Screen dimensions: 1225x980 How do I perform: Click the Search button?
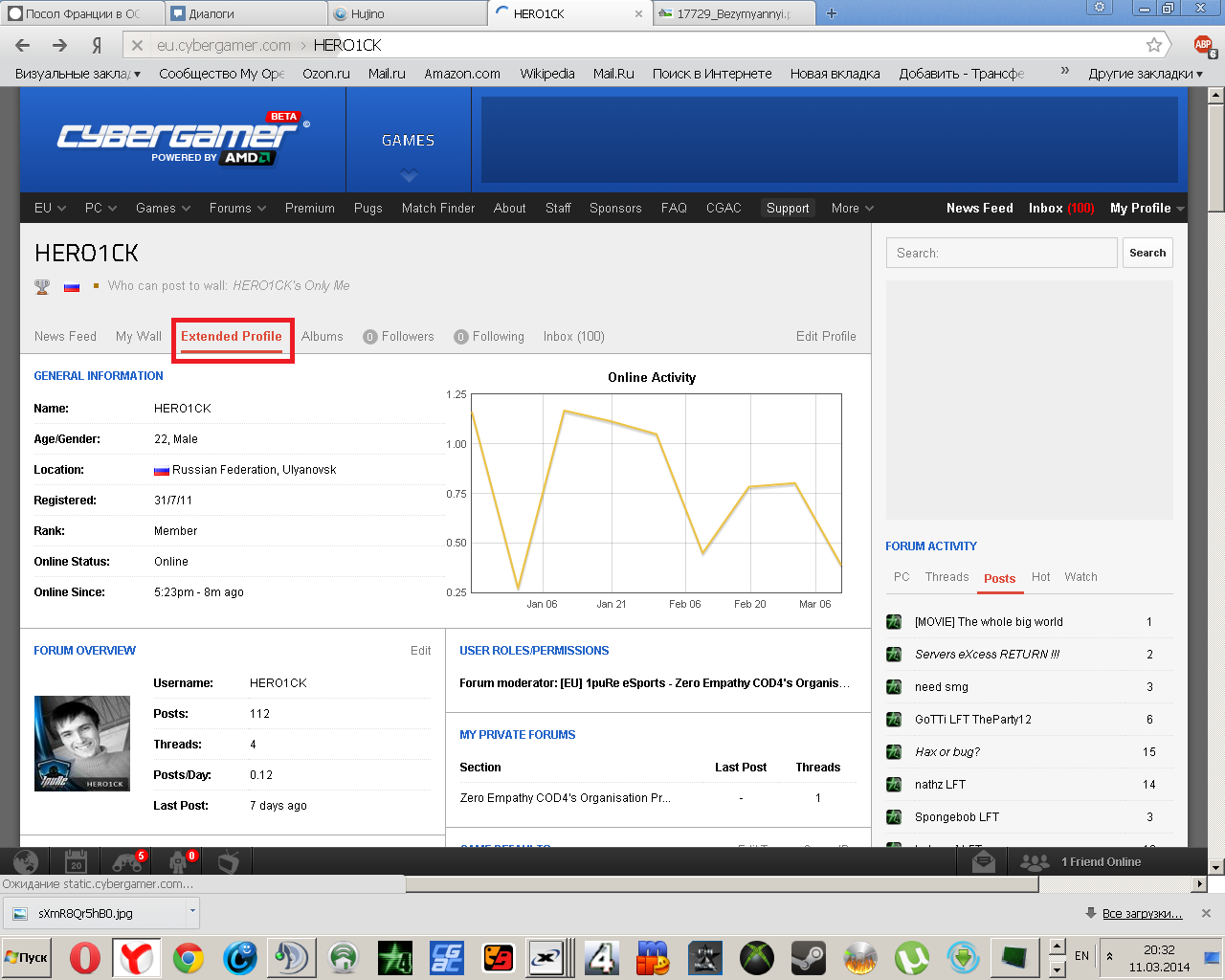point(1147,253)
